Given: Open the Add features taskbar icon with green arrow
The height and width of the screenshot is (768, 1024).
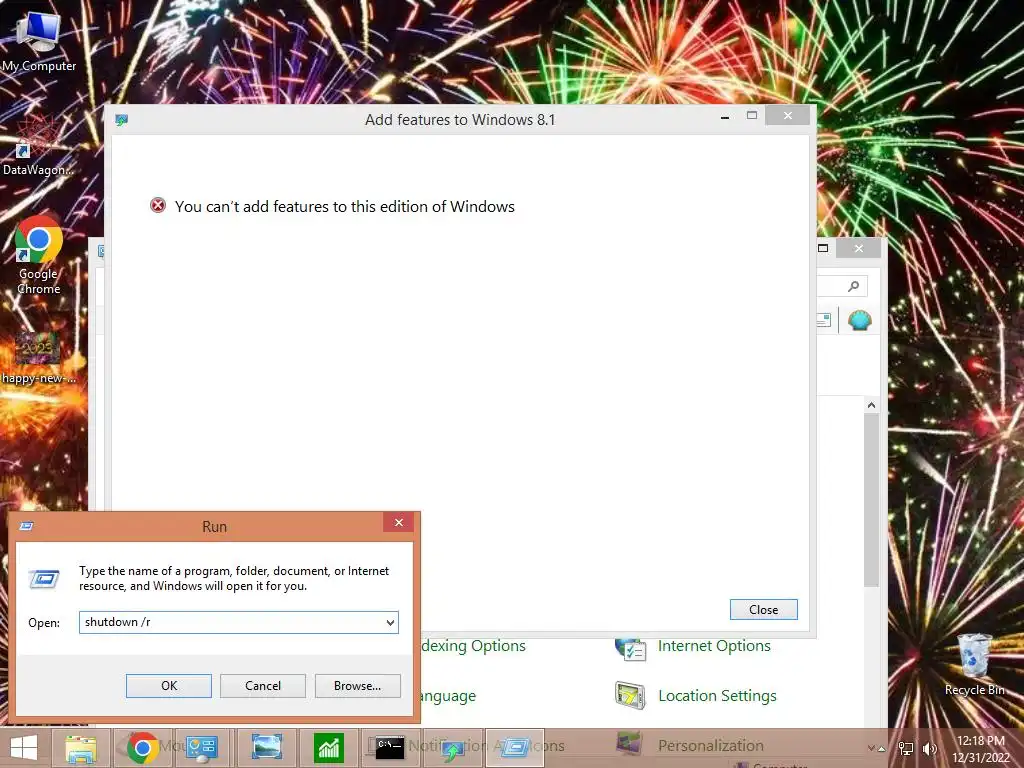Looking at the screenshot, I should coord(453,748).
